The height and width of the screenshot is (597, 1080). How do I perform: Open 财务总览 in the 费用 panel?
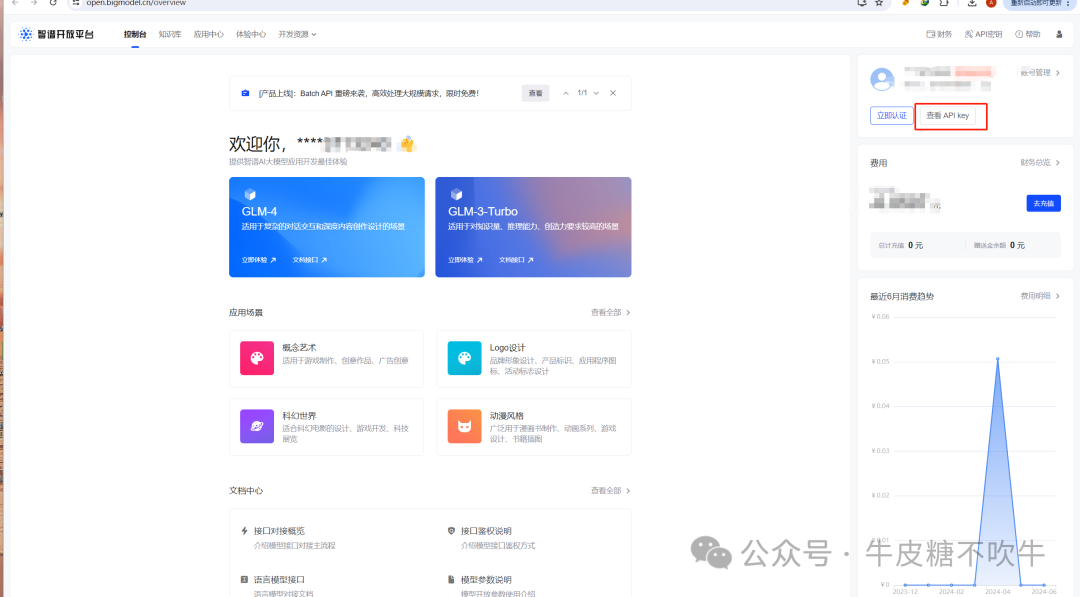point(1040,163)
